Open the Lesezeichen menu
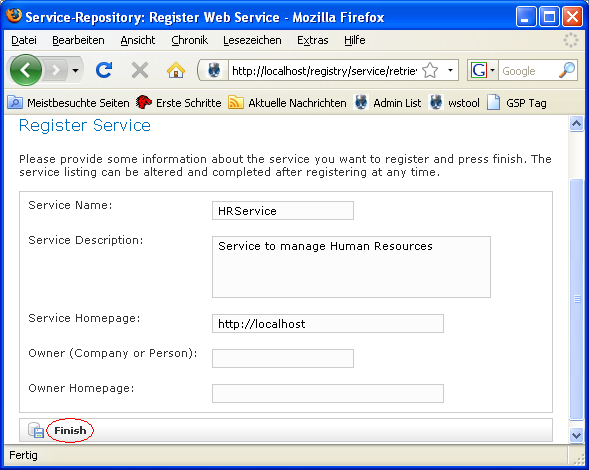The width and height of the screenshot is (589, 470). pos(252,40)
